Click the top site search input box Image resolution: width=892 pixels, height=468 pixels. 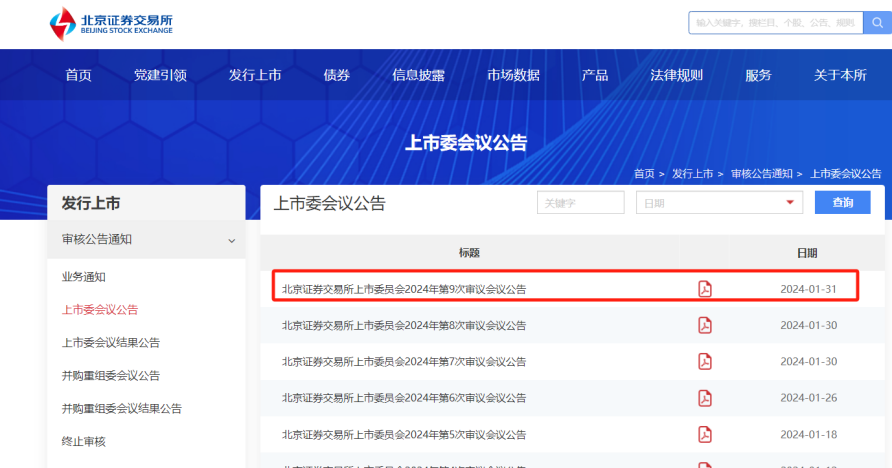[x=774, y=22]
